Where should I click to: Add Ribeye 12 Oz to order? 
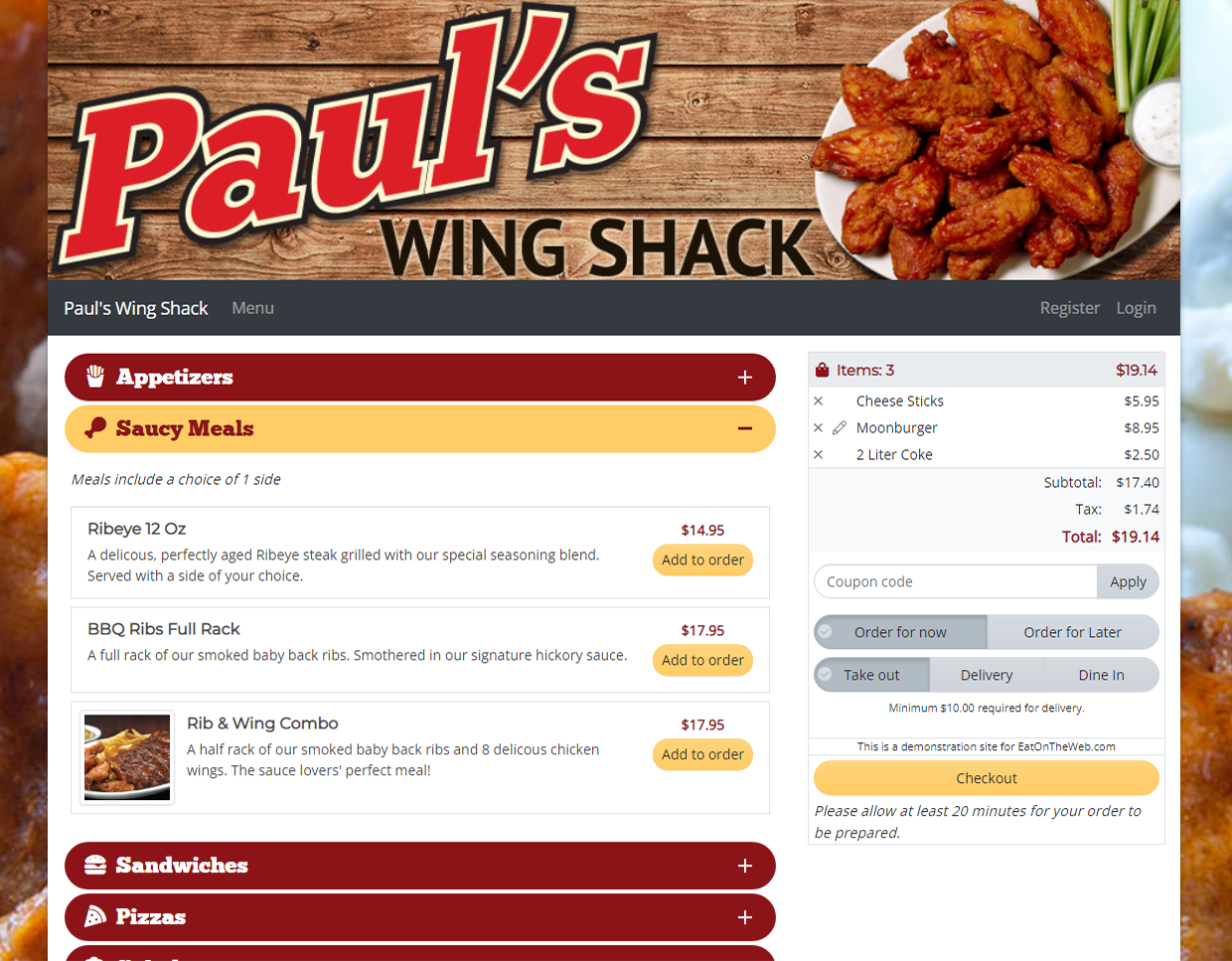tap(702, 561)
